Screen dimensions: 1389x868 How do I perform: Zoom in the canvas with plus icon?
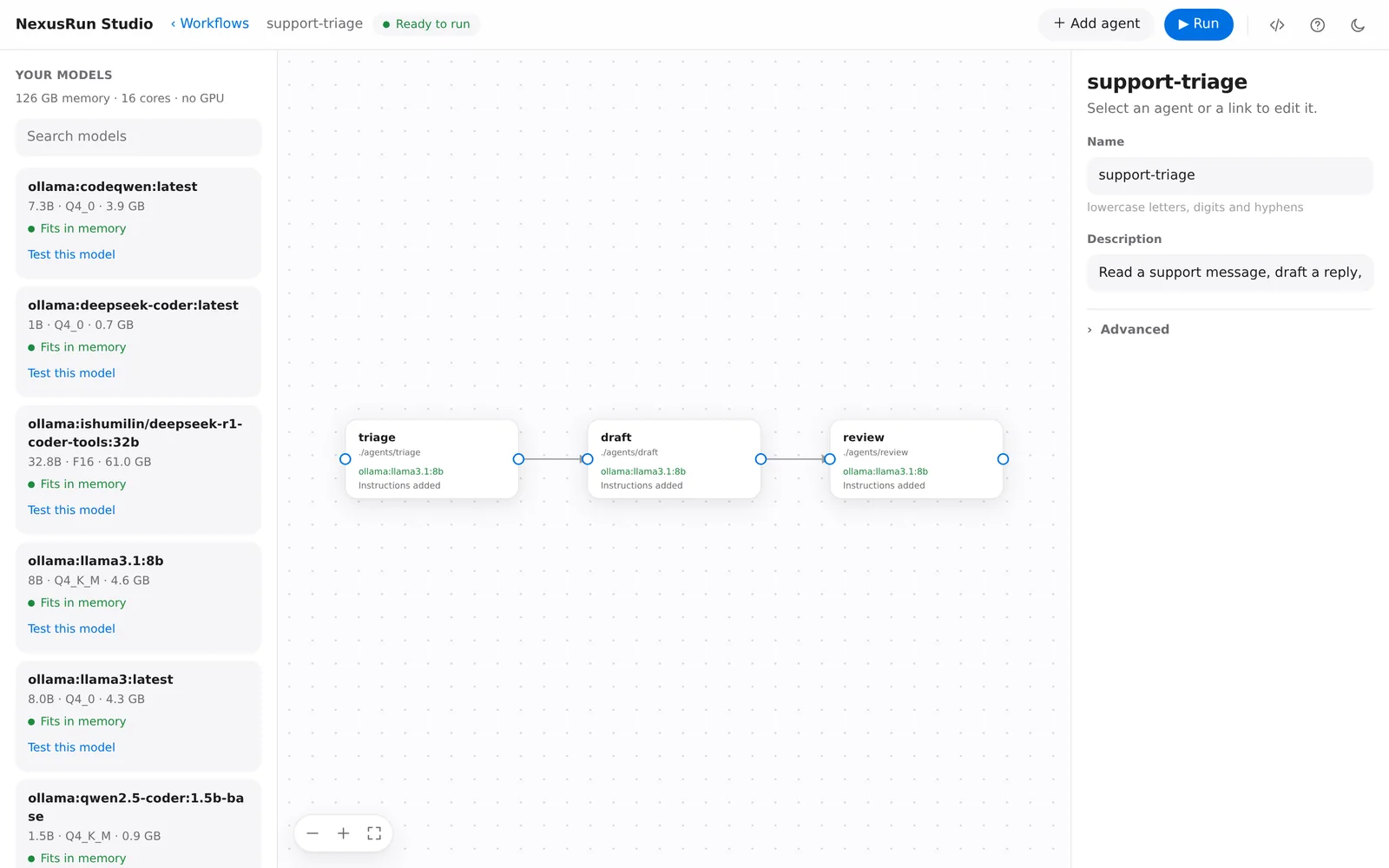coord(344,833)
